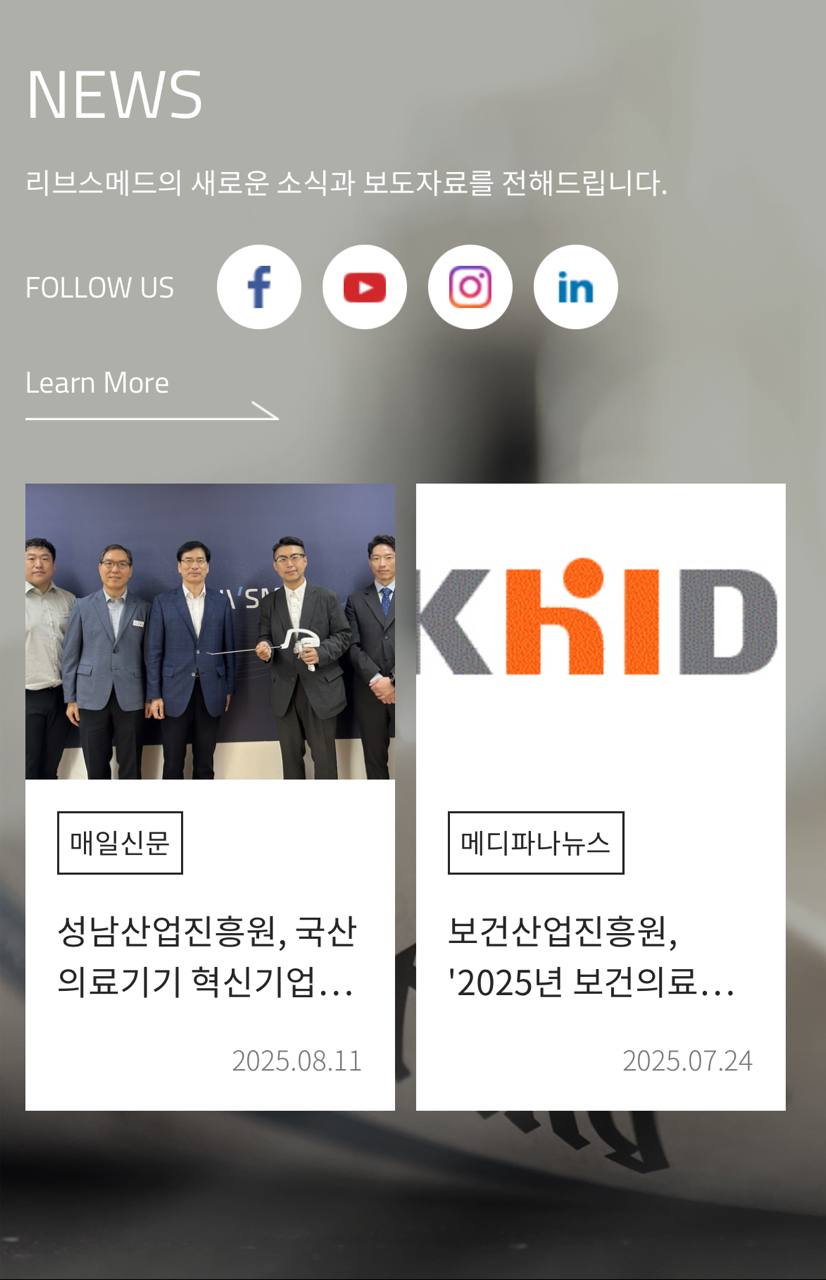Click the truncated 의료기기 혁신기업… title line
Viewport: 826px width, 1280px height.
coord(206,983)
